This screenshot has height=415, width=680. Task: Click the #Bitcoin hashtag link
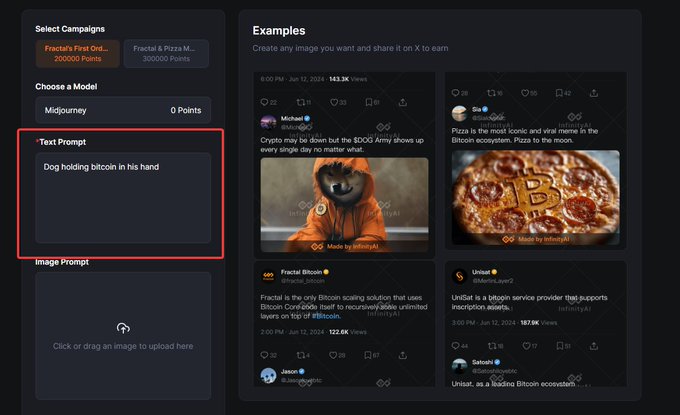pos(326,316)
